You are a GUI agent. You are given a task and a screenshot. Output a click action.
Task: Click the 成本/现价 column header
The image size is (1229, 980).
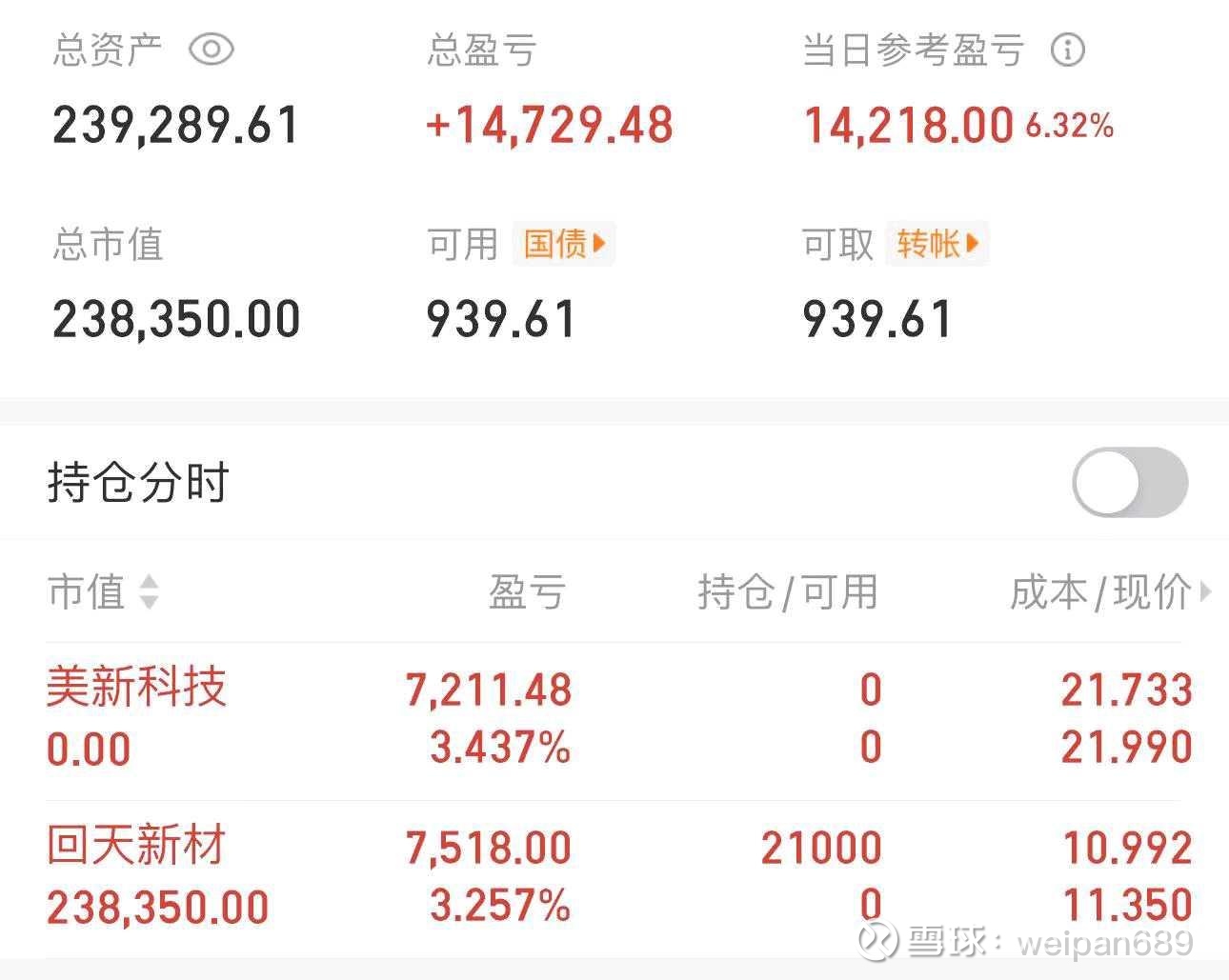[1099, 591]
